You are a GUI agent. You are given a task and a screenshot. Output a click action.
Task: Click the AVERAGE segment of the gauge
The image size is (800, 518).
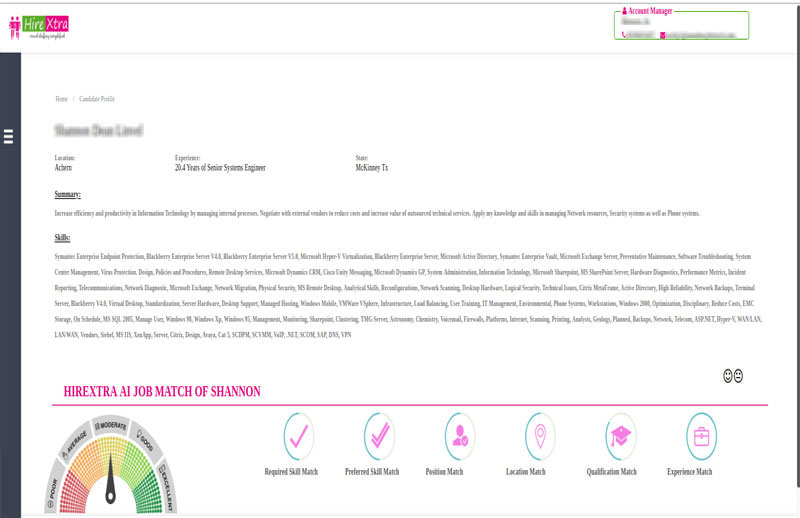[75, 443]
